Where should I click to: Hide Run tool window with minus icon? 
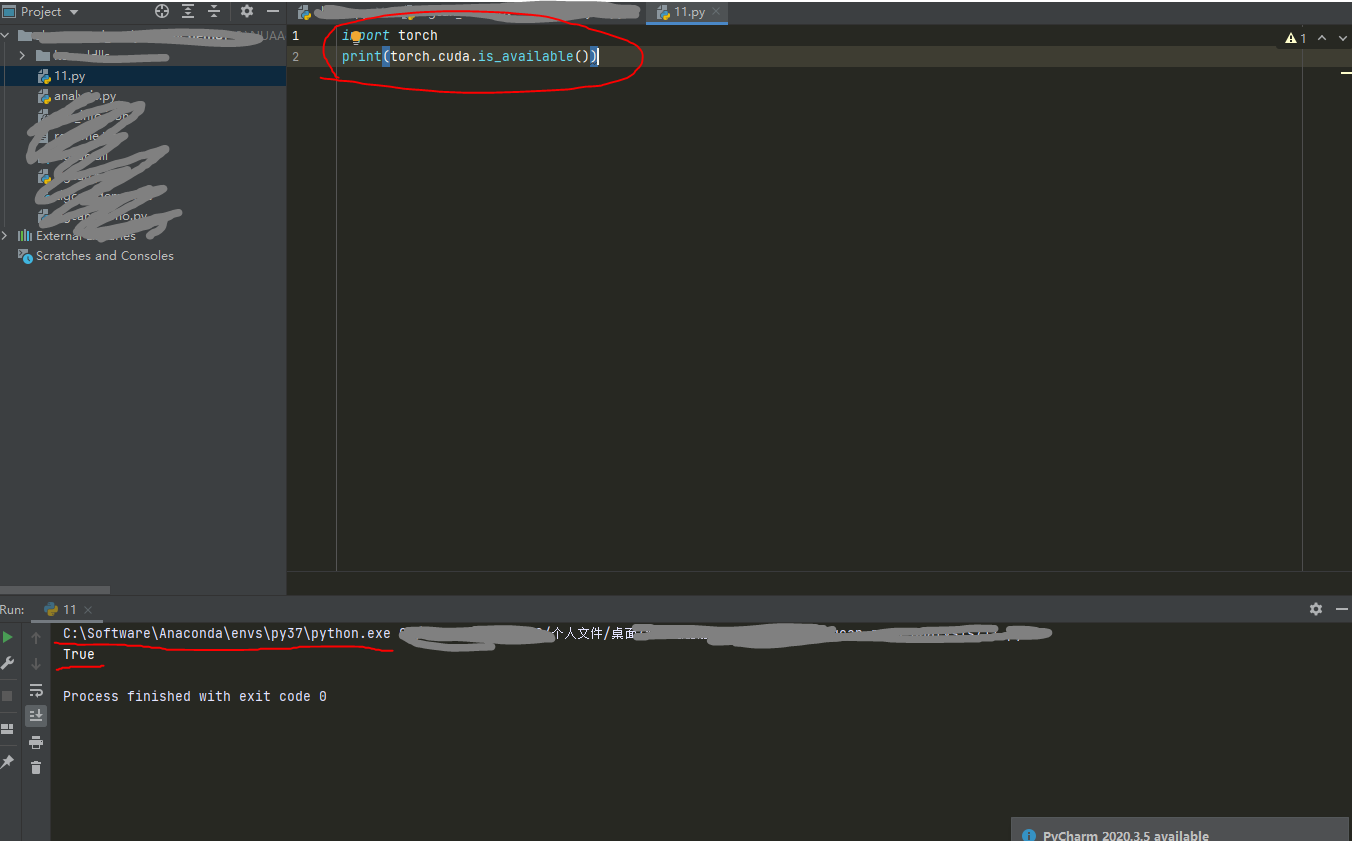1342,609
